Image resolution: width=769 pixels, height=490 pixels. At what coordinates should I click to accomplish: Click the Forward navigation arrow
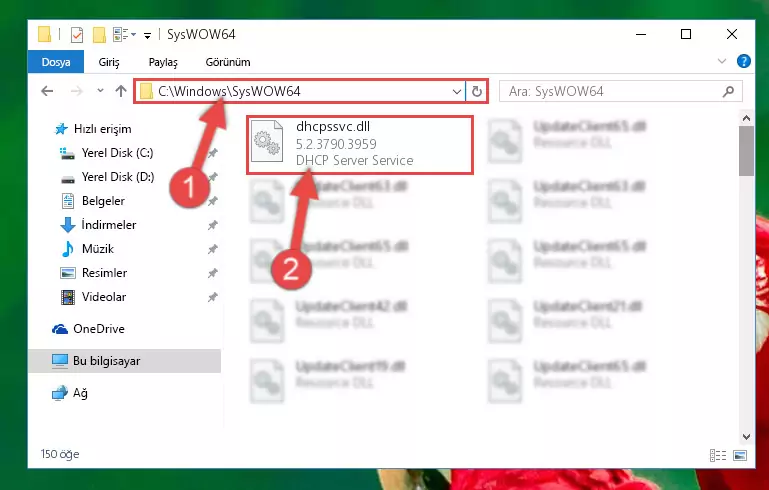[x=77, y=91]
